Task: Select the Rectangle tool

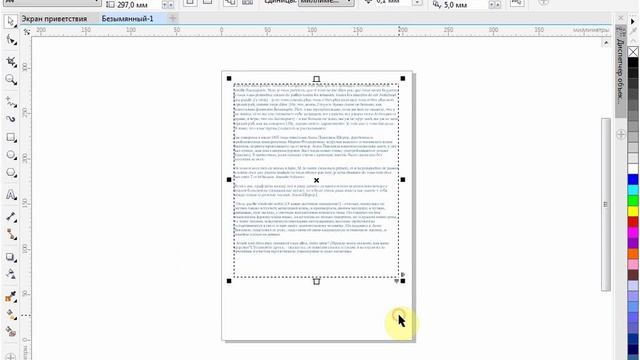Action: pyautogui.click(x=11, y=137)
